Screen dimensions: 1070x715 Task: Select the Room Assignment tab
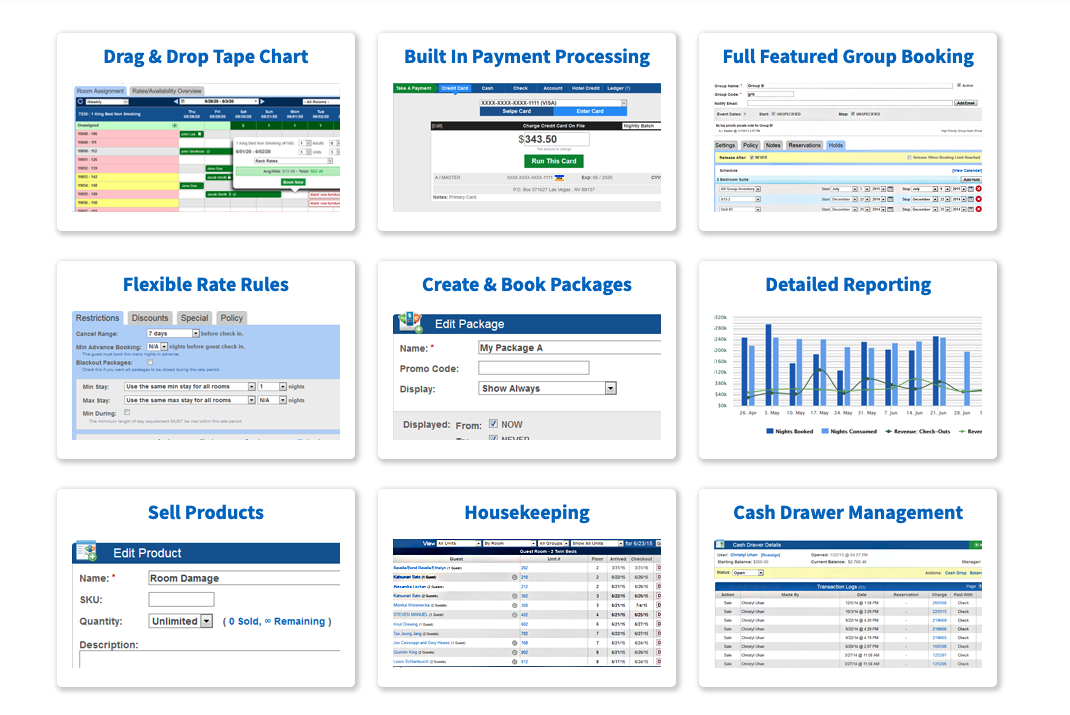[x=100, y=91]
